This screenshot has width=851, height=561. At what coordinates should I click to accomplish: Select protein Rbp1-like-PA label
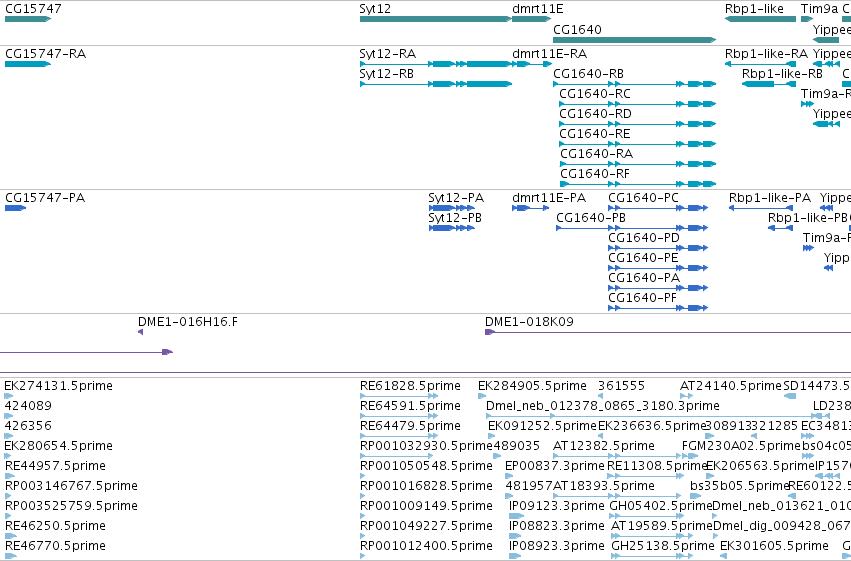[770, 197]
